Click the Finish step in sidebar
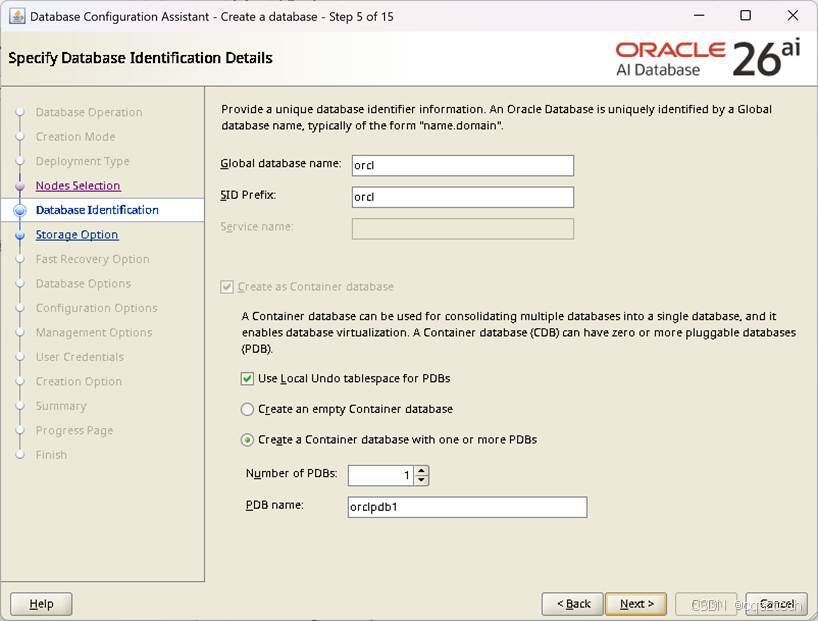818x621 pixels. click(51, 455)
